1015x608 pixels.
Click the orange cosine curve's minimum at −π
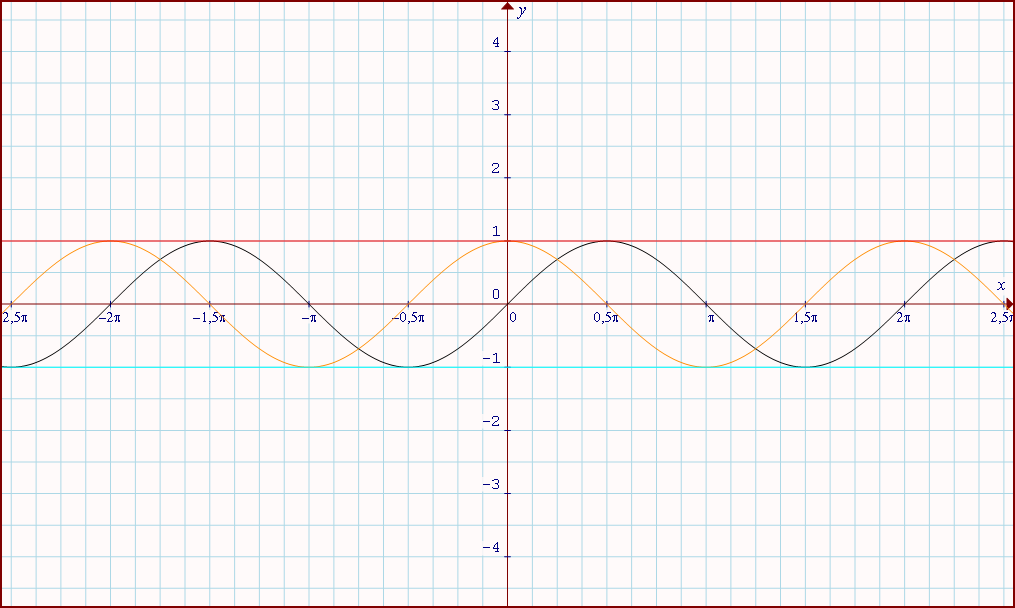(309, 366)
